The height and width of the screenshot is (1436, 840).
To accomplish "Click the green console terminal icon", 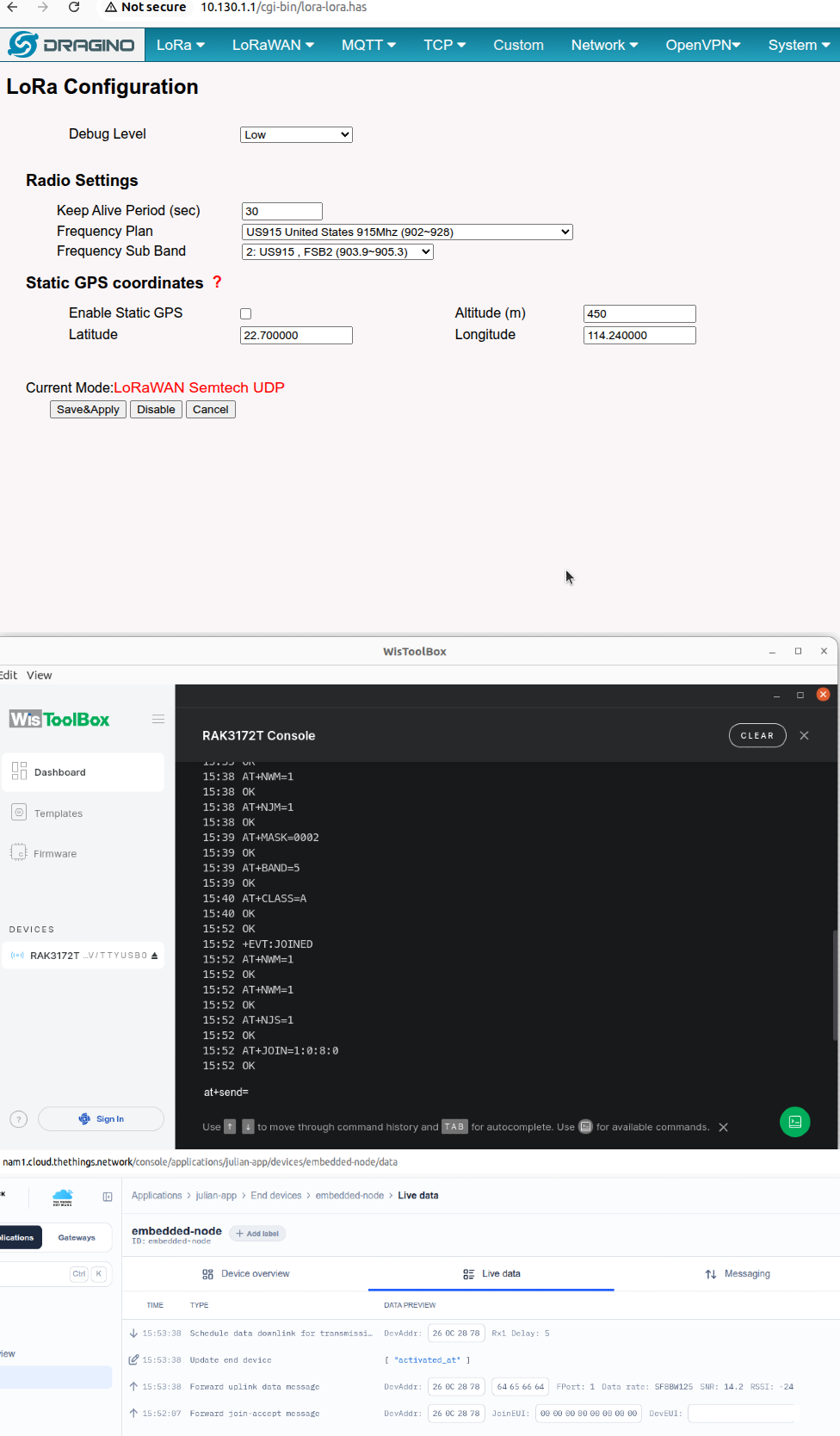I will (794, 1122).
